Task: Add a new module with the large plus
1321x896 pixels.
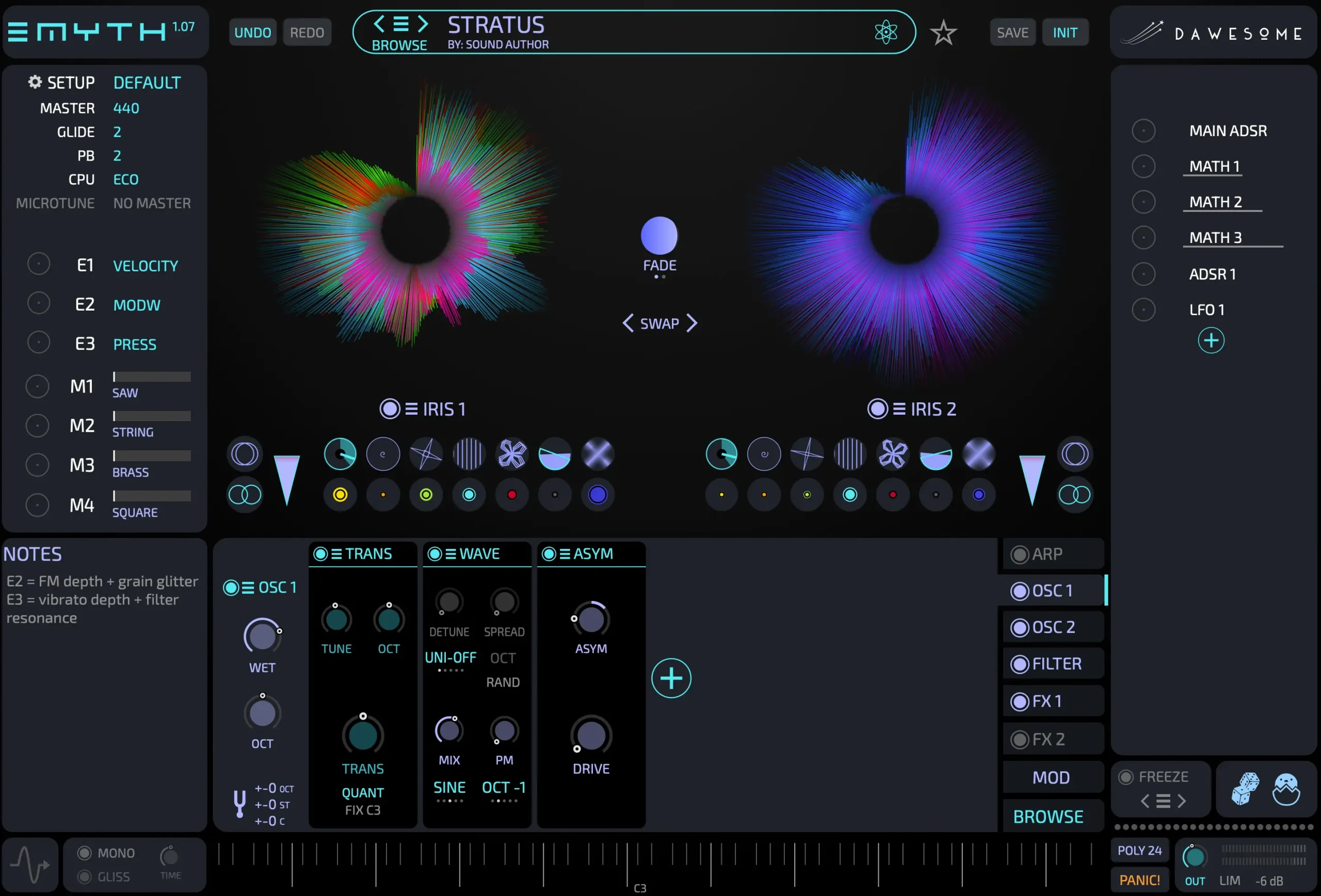Action: (x=671, y=678)
